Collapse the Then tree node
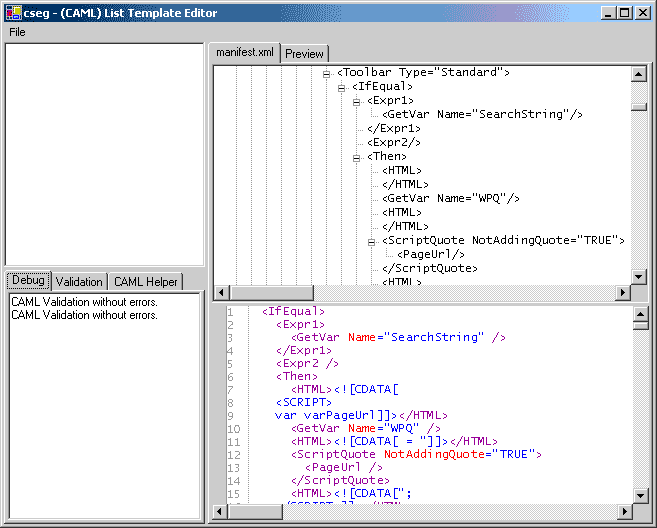This screenshot has height=528, width=657. click(x=356, y=158)
